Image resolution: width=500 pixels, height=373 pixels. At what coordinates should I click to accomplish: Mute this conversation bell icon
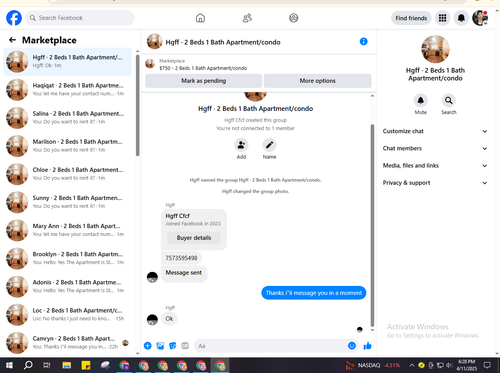click(x=421, y=100)
